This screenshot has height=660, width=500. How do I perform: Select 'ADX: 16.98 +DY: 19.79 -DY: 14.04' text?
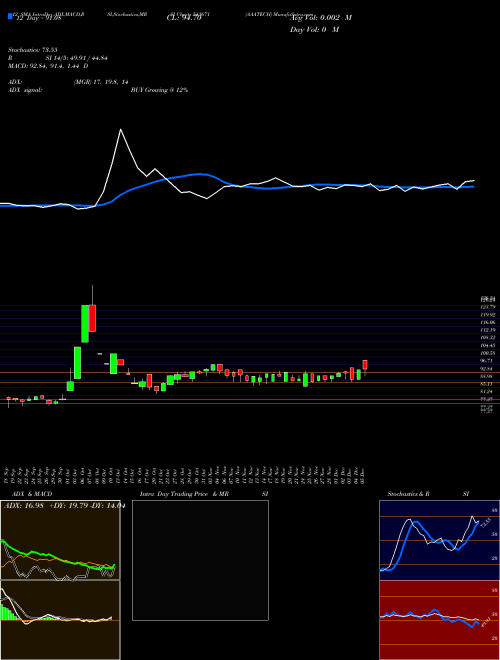[x=64, y=506]
